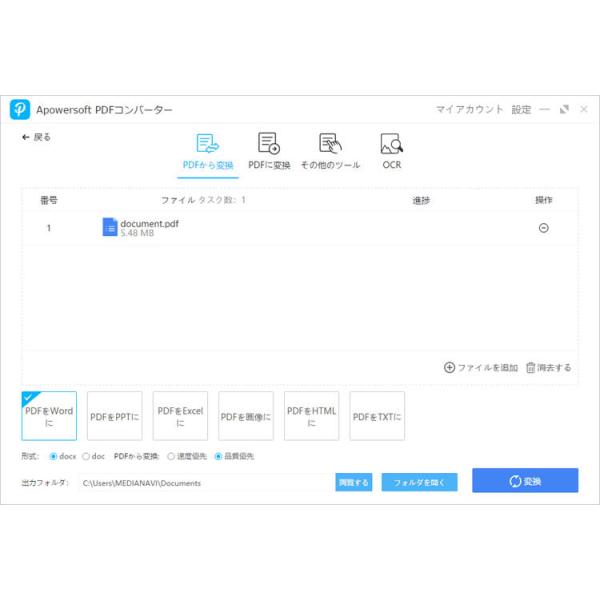600x600 pixels.
Task: Remove document.pdf with the minus icon
Action: 543,228
